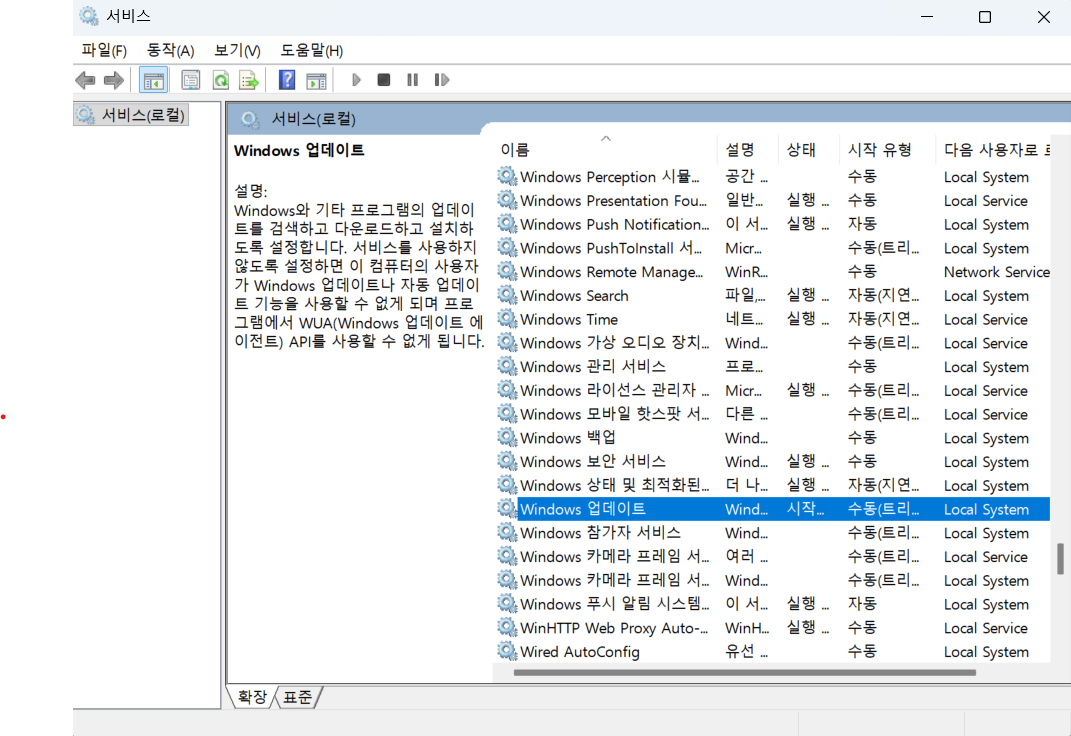Click the gear icon beside Windows PushToInstall
The height and width of the screenshot is (736, 1071).
click(x=506, y=248)
